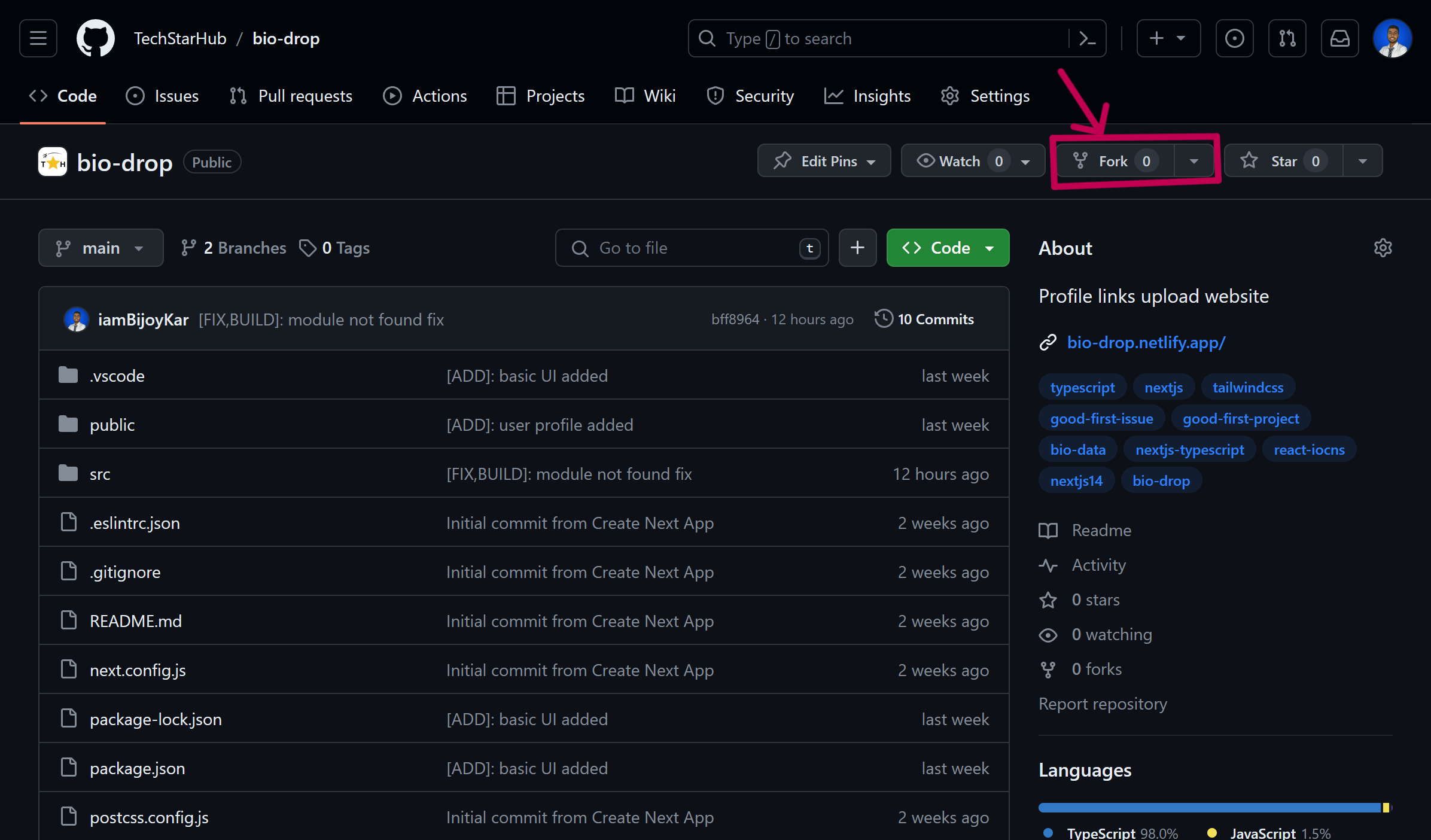1431x840 pixels.
Task: Go to GitHub homepage via Octocat logo
Action: click(x=96, y=38)
